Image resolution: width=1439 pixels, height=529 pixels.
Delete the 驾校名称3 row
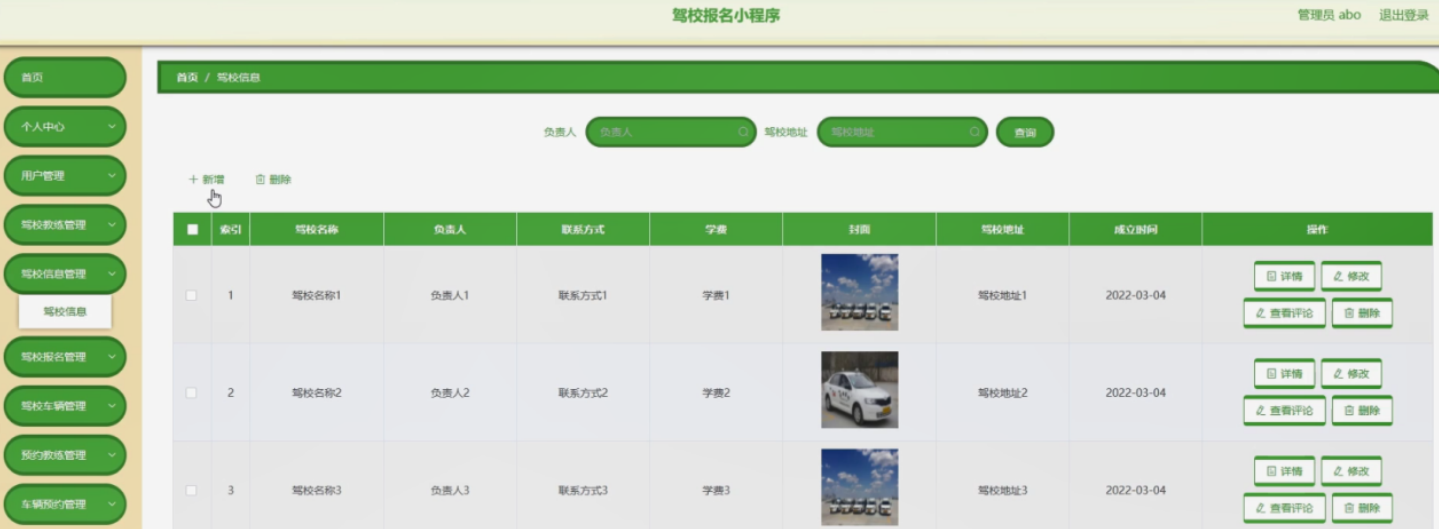click(x=1362, y=508)
